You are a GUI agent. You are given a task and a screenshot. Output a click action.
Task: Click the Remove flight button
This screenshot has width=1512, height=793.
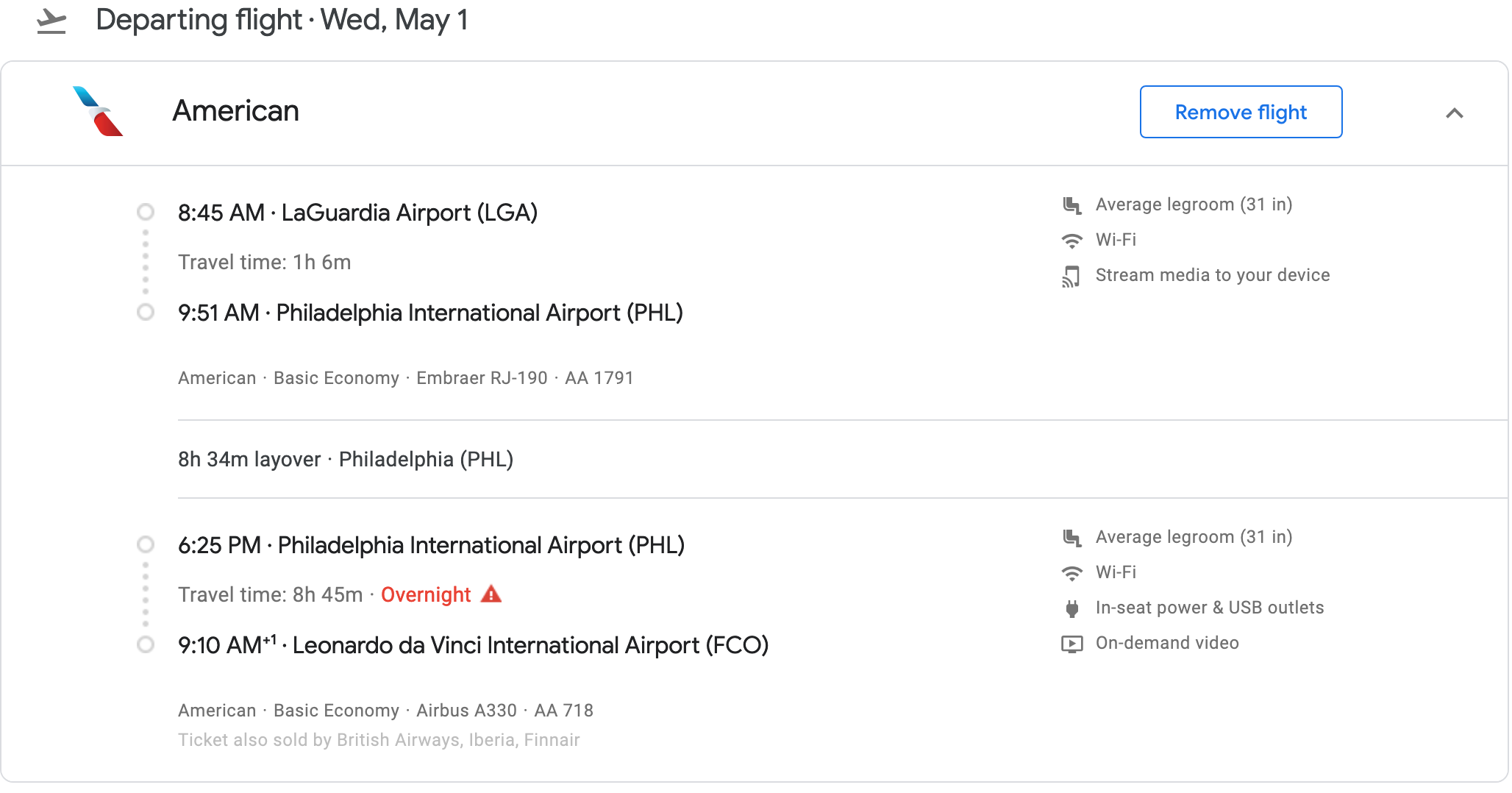[1241, 112]
